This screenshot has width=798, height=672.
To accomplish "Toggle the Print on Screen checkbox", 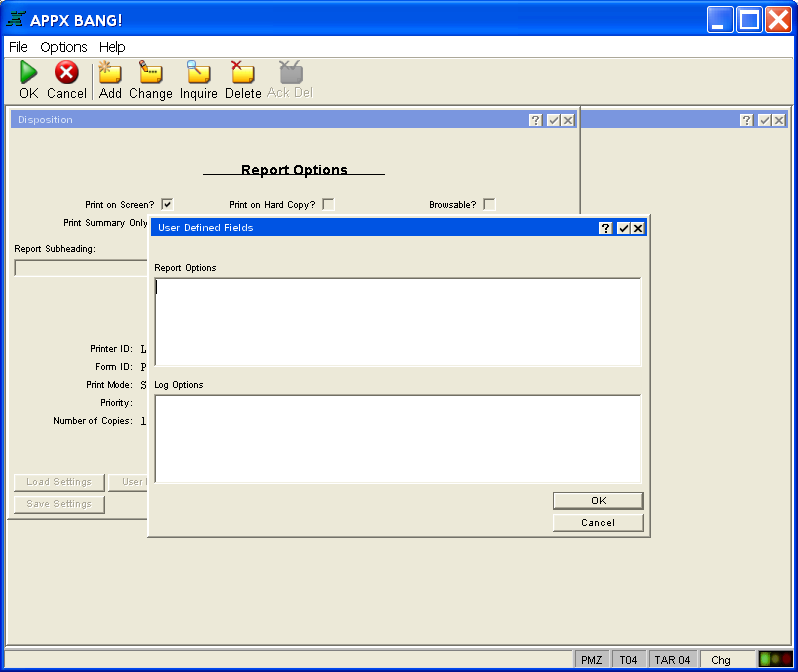I will (167, 204).
